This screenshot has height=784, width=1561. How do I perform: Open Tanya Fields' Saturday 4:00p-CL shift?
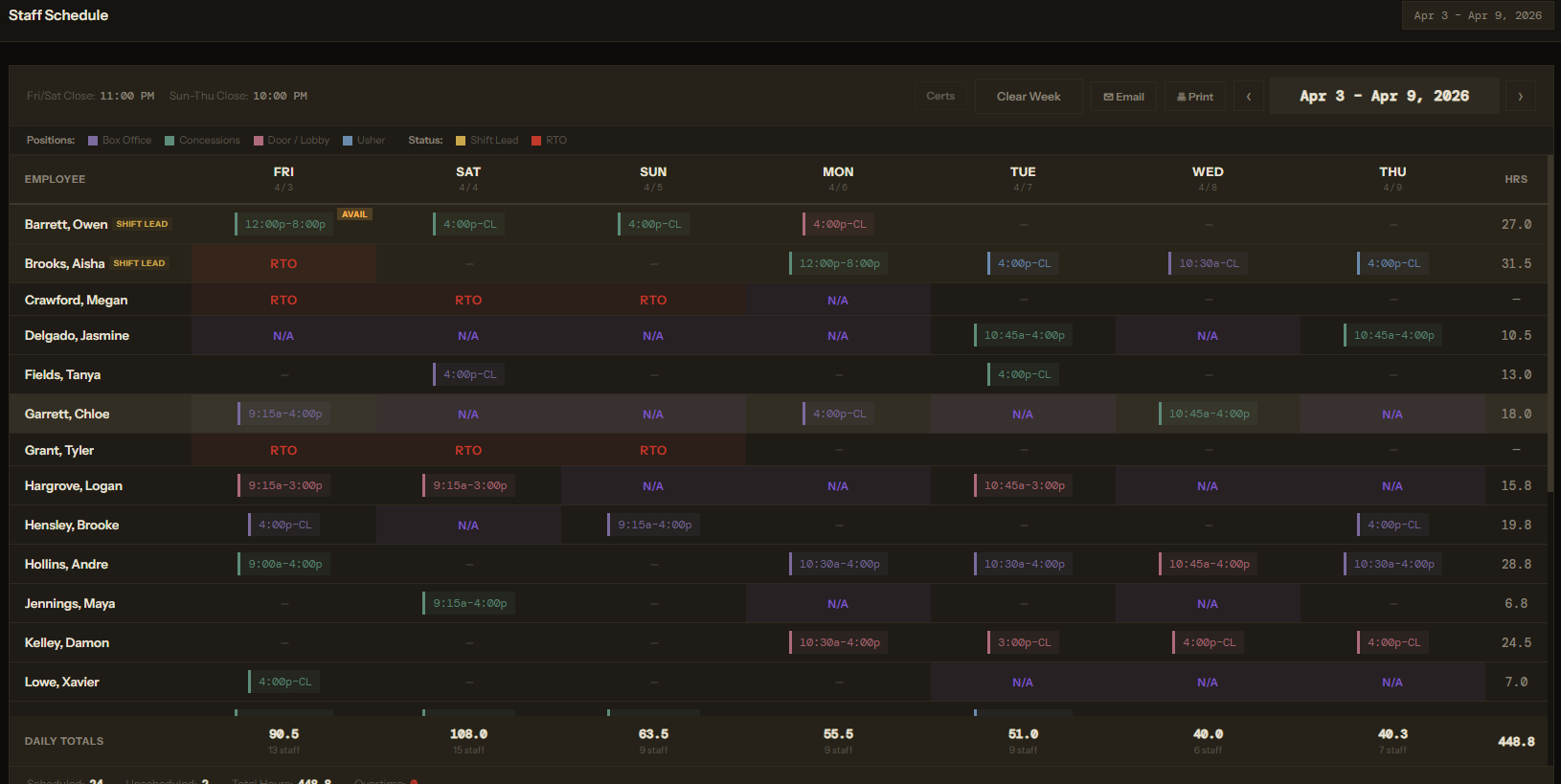pyautogui.click(x=468, y=374)
